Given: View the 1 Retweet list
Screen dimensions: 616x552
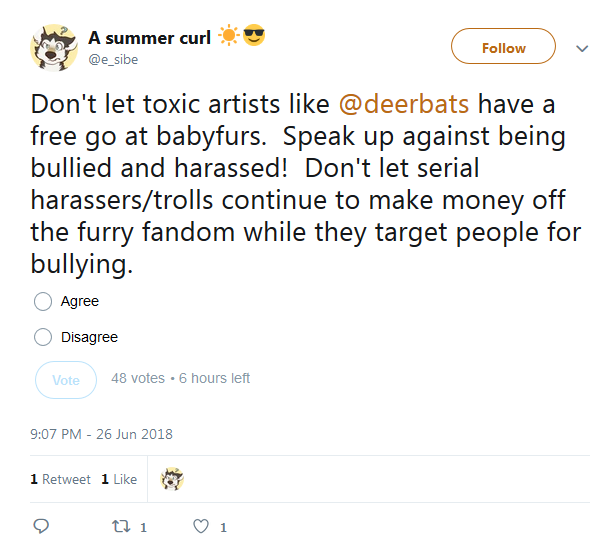Looking at the screenshot, I should [x=60, y=479].
